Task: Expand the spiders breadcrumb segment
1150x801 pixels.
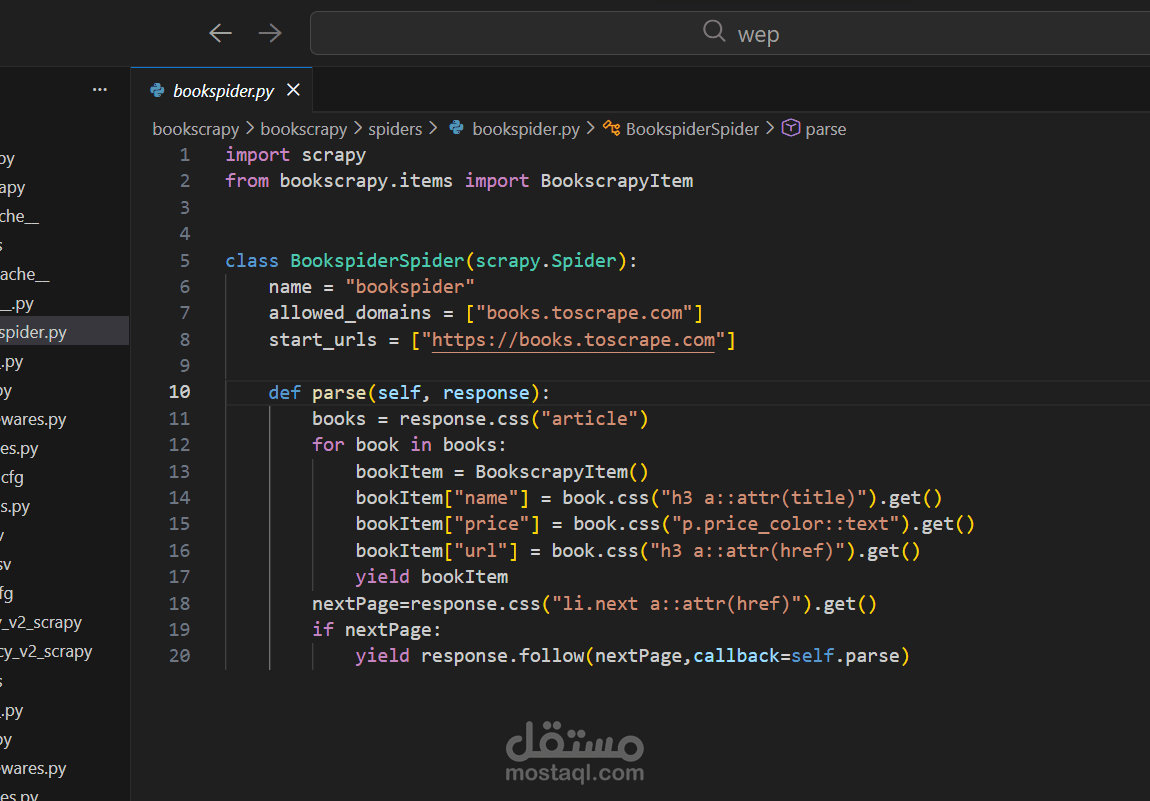Action: tap(395, 129)
